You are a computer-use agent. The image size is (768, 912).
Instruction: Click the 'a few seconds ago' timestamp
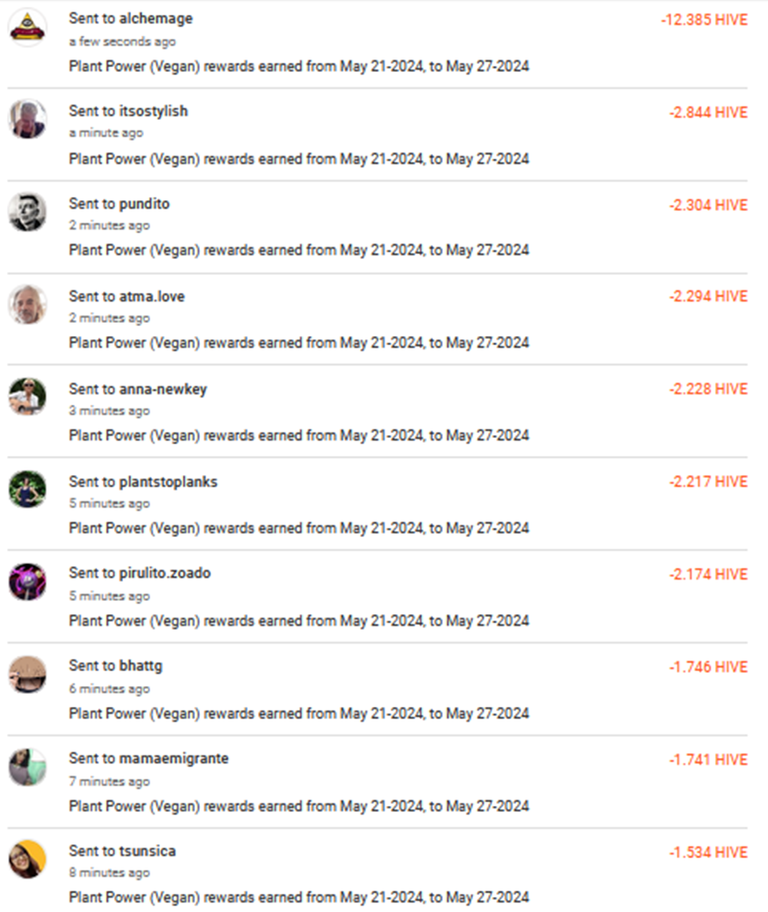pos(122,41)
